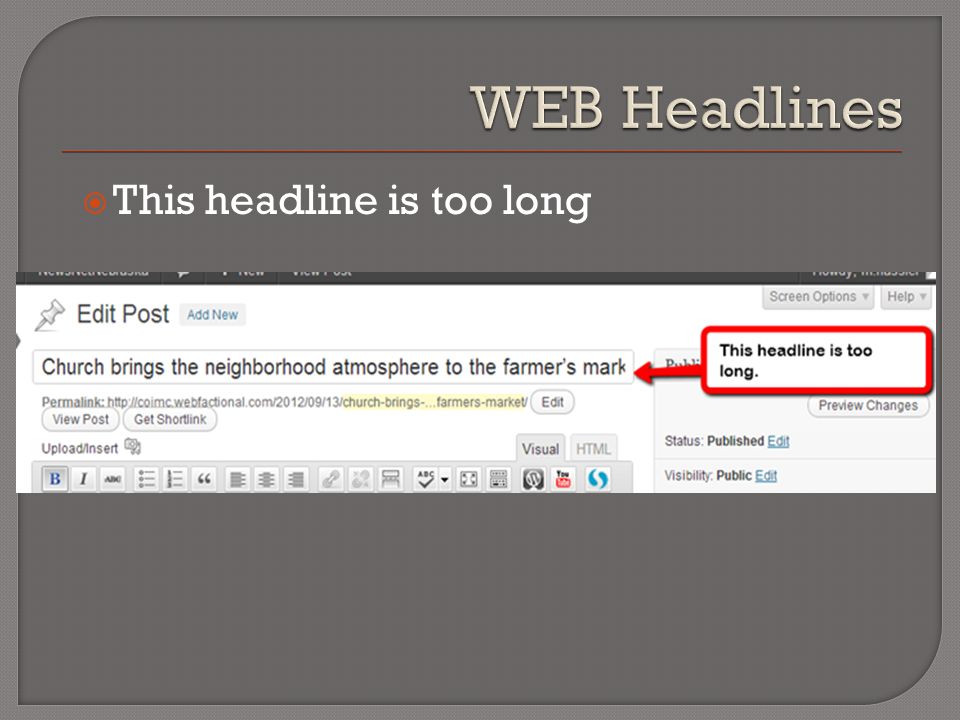Click the YouTube embed icon
960x720 pixels.
(563, 479)
